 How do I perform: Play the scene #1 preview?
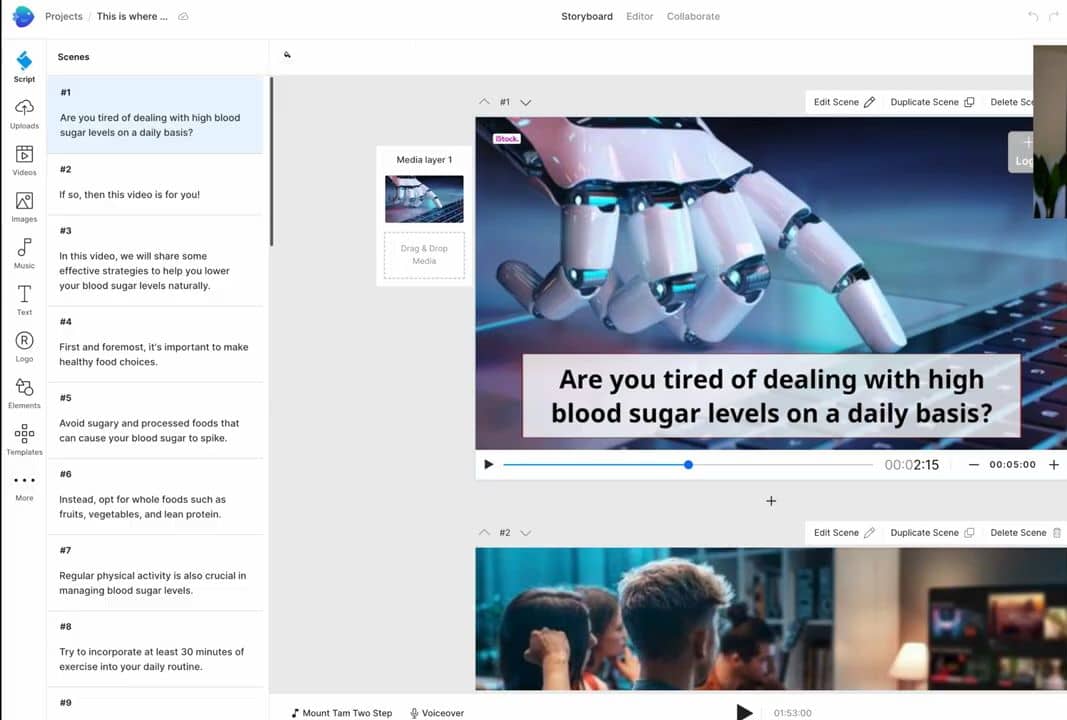coord(489,465)
